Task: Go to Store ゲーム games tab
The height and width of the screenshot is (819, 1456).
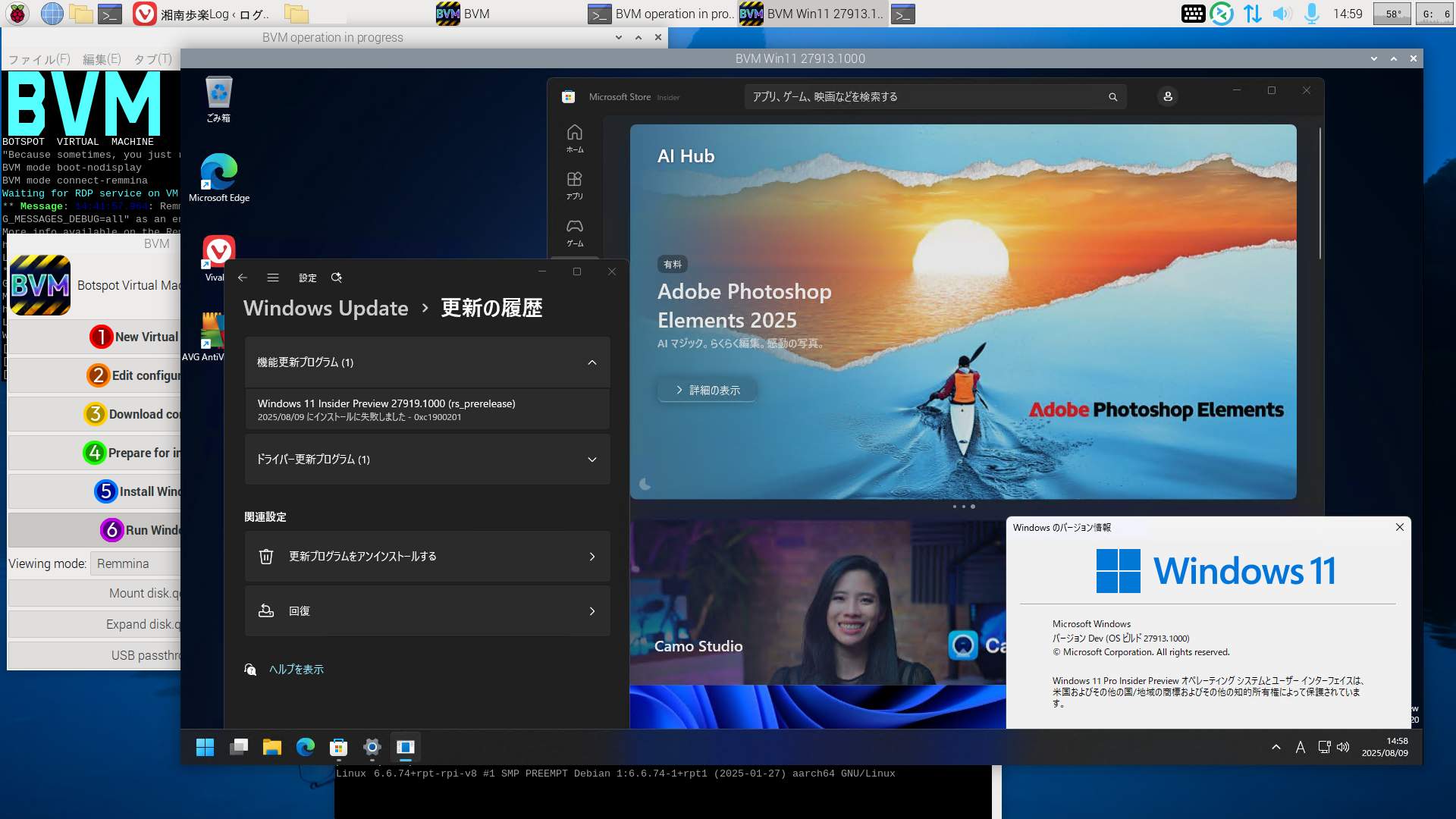Action: pyautogui.click(x=575, y=233)
